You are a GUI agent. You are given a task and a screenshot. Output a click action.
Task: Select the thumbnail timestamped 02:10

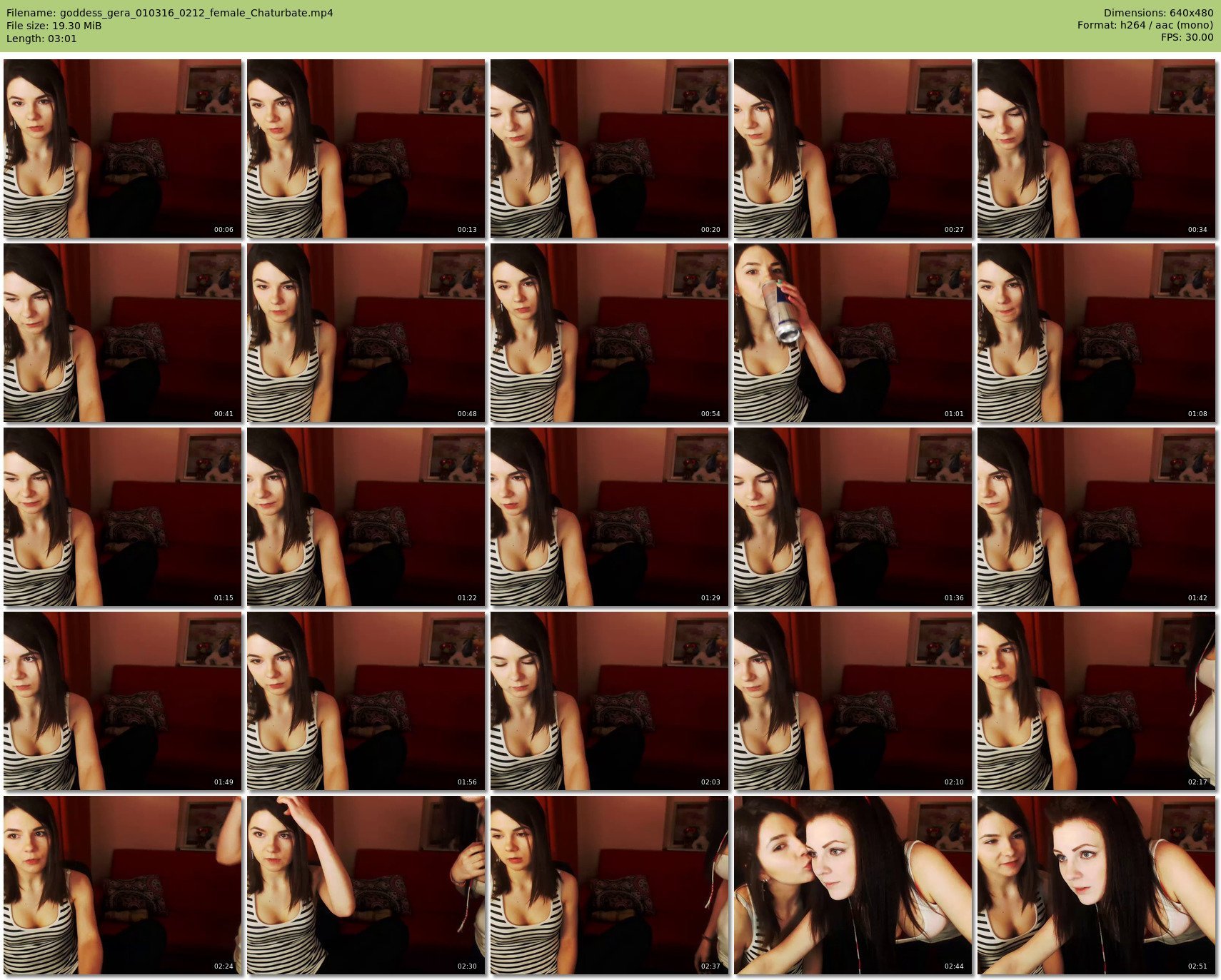coord(853,701)
